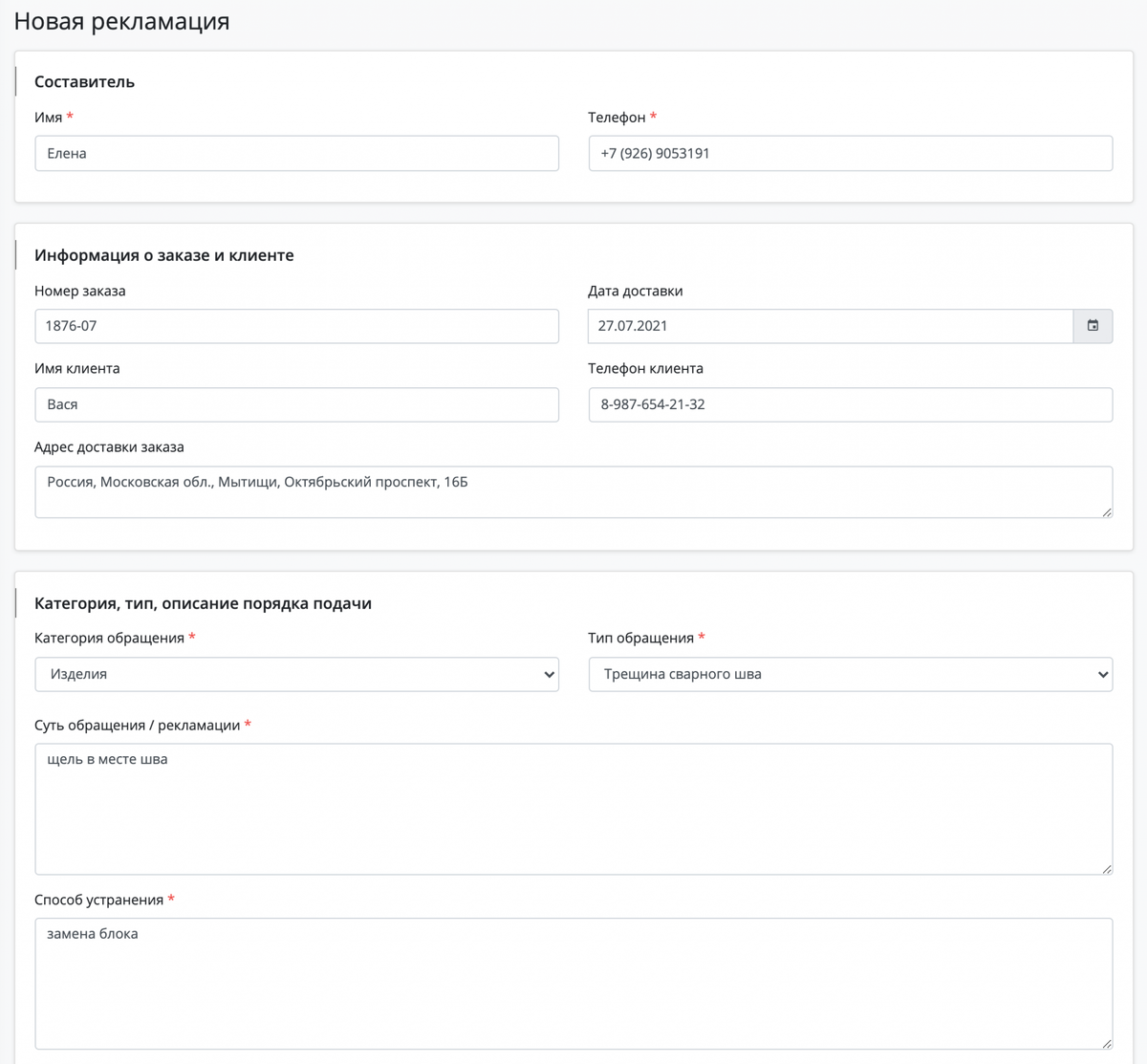Click the resize handle of address textarea

pos(1107,512)
